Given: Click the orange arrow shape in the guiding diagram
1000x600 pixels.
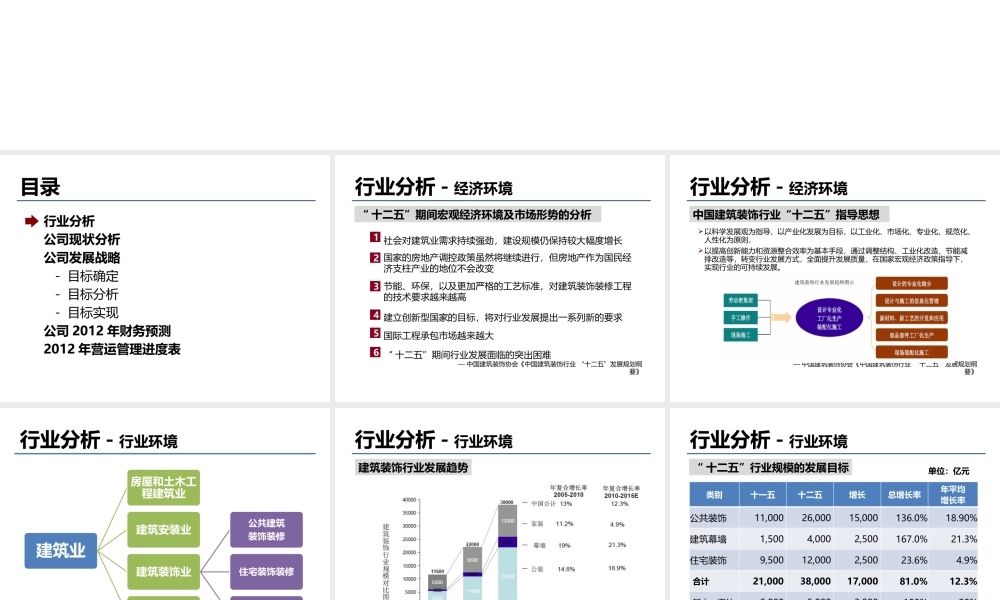Looking at the screenshot, I should coord(783,318).
